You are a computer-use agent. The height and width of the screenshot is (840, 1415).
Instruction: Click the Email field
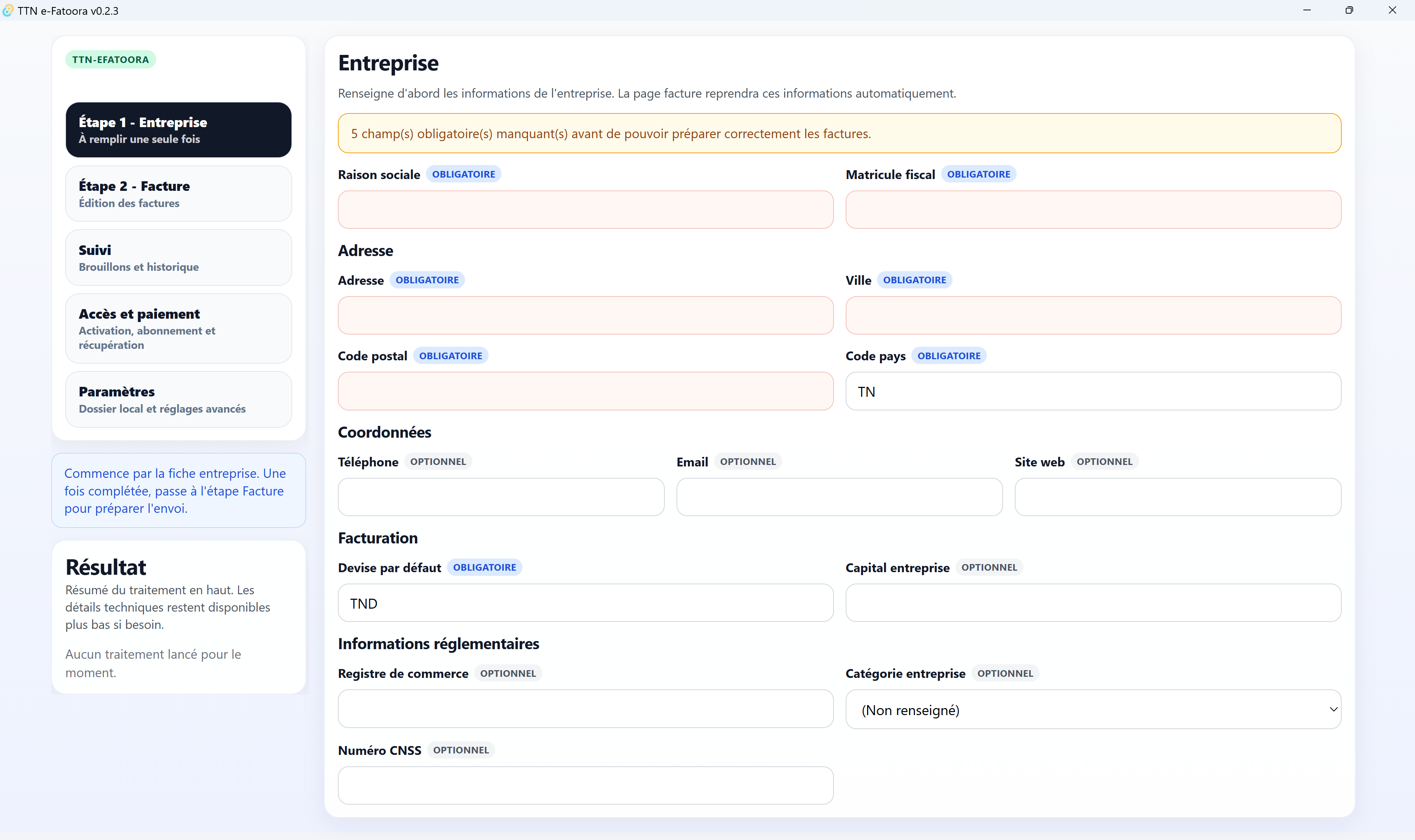(839, 496)
